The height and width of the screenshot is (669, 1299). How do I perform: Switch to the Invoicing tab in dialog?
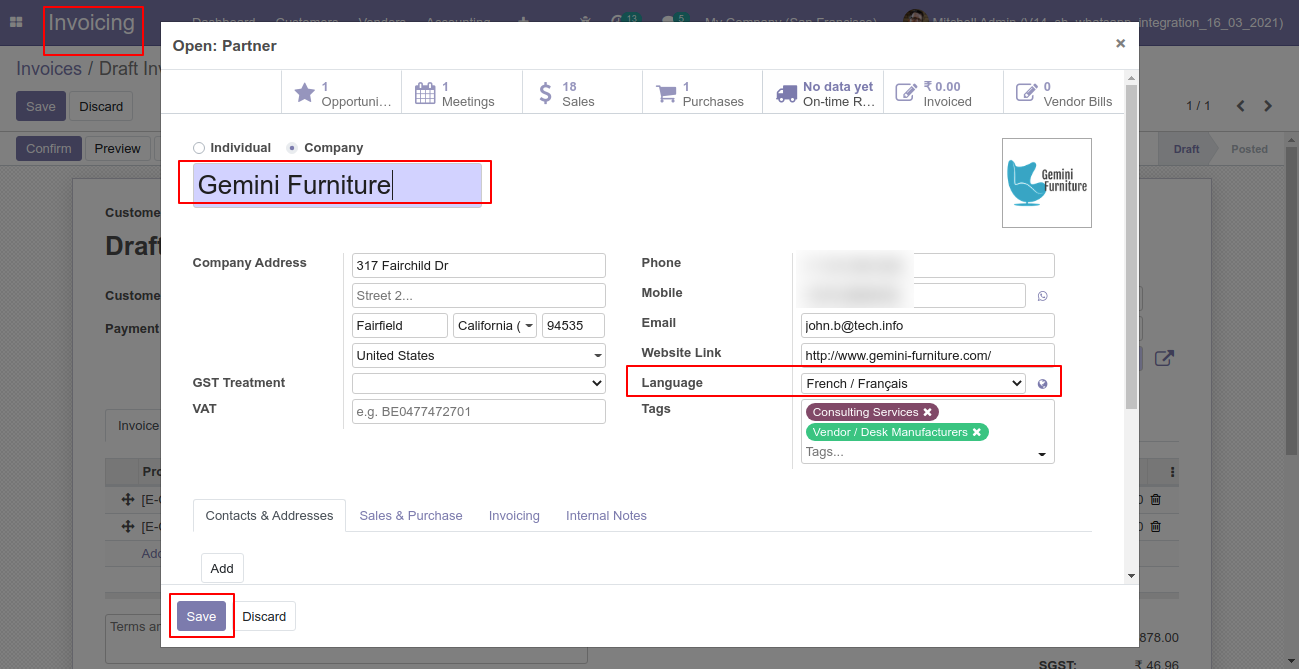pyautogui.click(x=514, y=516)
